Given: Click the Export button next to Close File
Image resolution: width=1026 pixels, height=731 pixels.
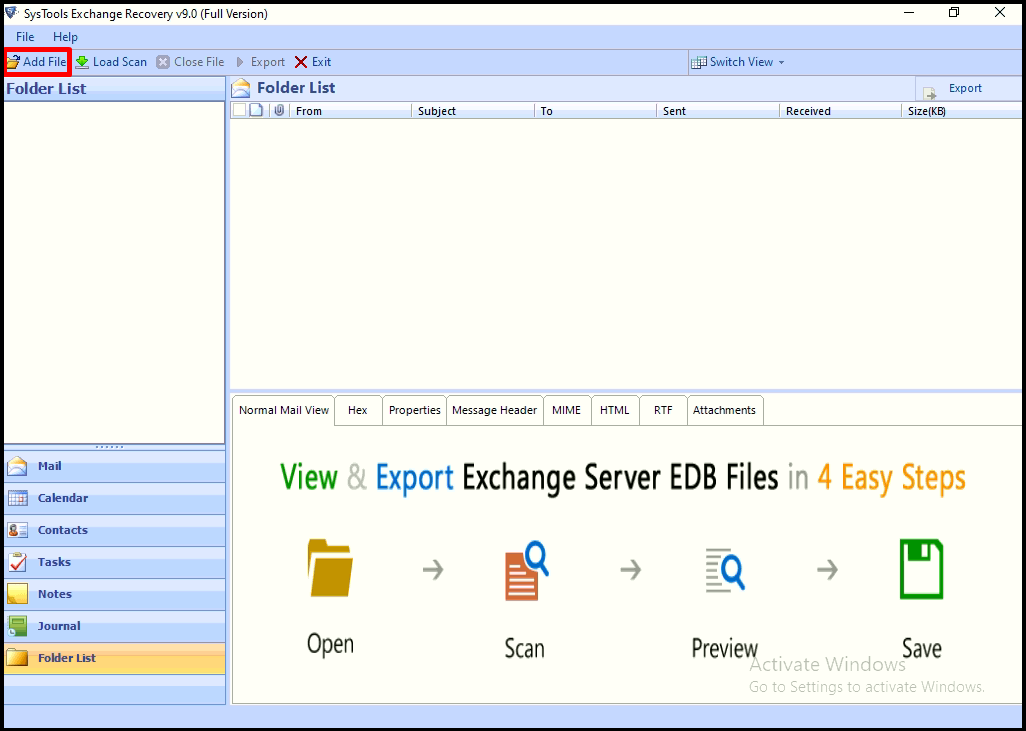Looking at the screenshot, I should (x=260, y=62).
